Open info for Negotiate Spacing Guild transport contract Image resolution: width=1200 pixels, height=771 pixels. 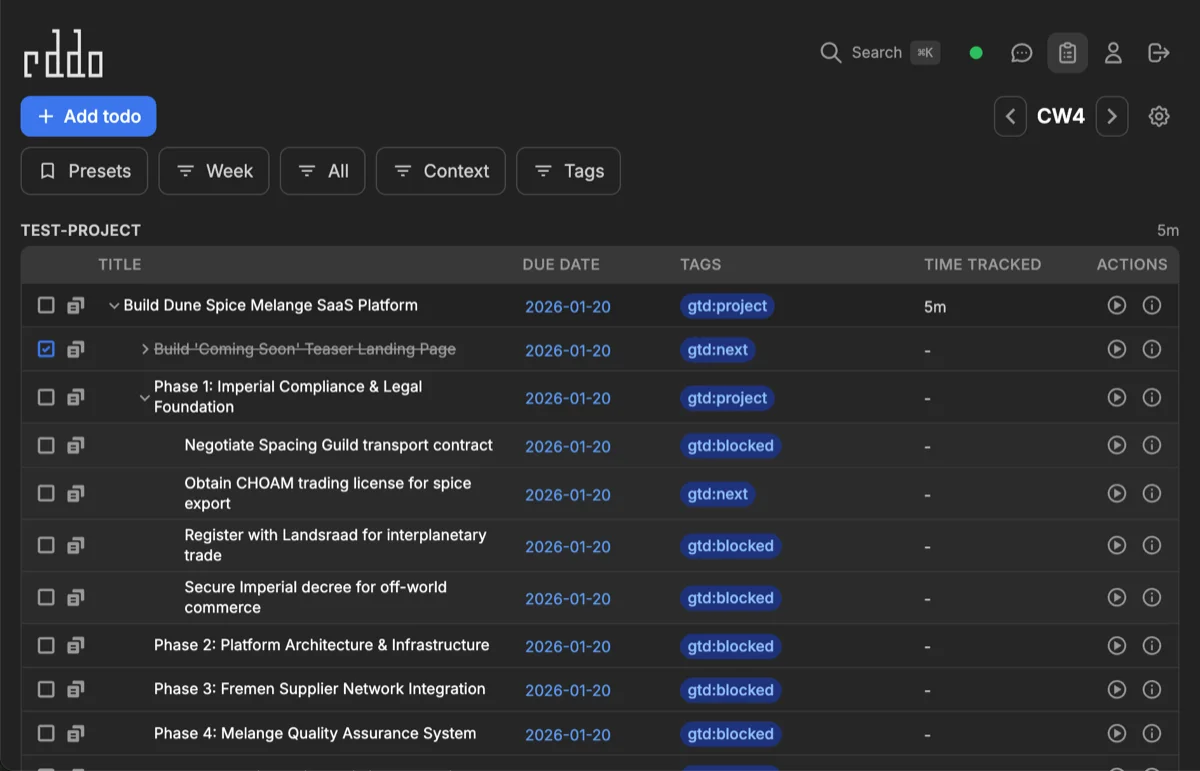coord(1151,445)
